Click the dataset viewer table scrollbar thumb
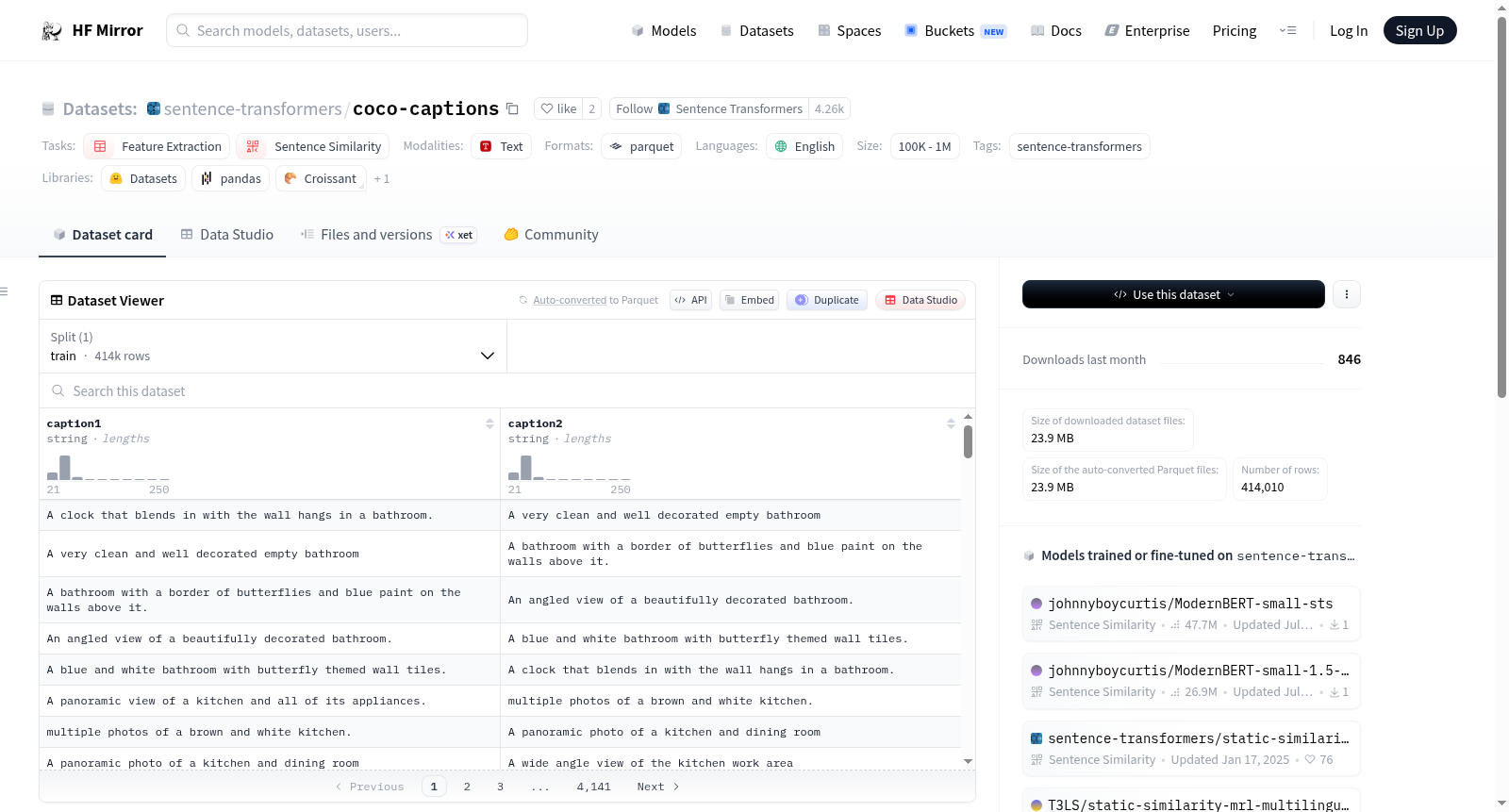The width and height of the screenshot is (1509, 812). [968, 441]
